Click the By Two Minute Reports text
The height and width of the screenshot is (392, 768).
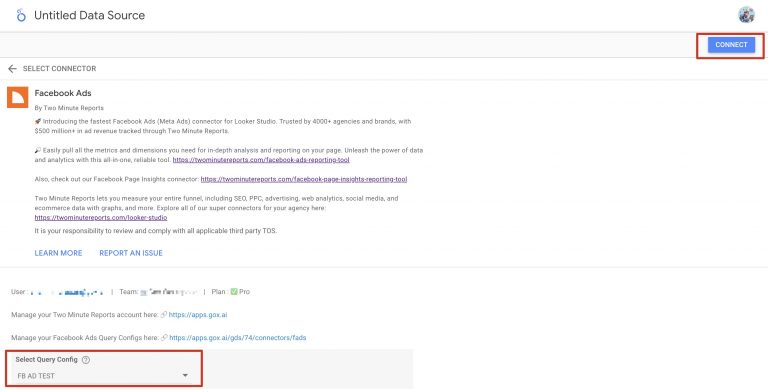tap(69, 108)
